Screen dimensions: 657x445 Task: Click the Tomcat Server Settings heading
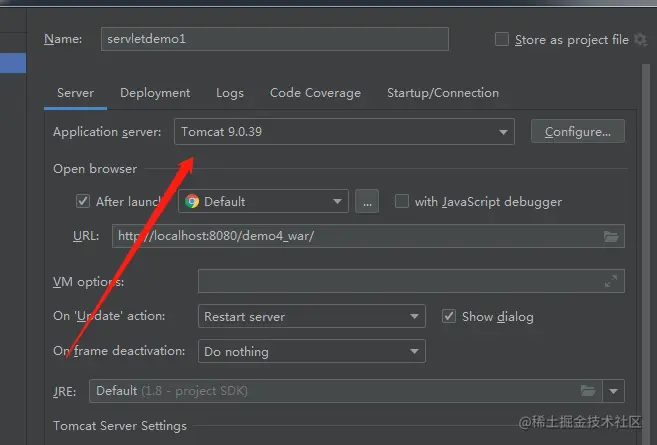[x=120, y=426]
